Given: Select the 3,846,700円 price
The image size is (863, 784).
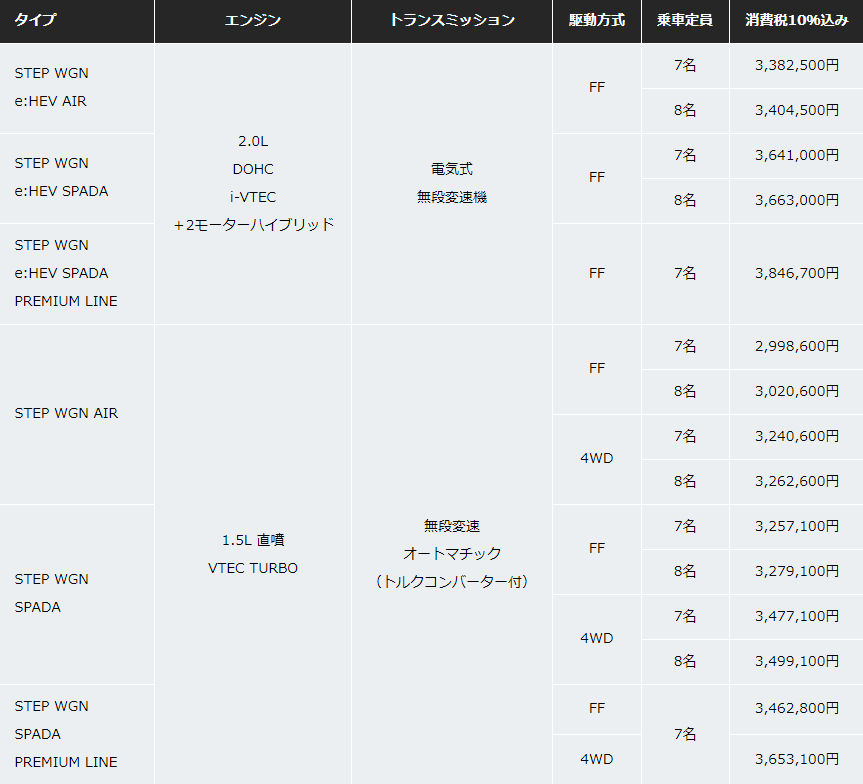Looking at the screenshot, I should tap(796, 273).
